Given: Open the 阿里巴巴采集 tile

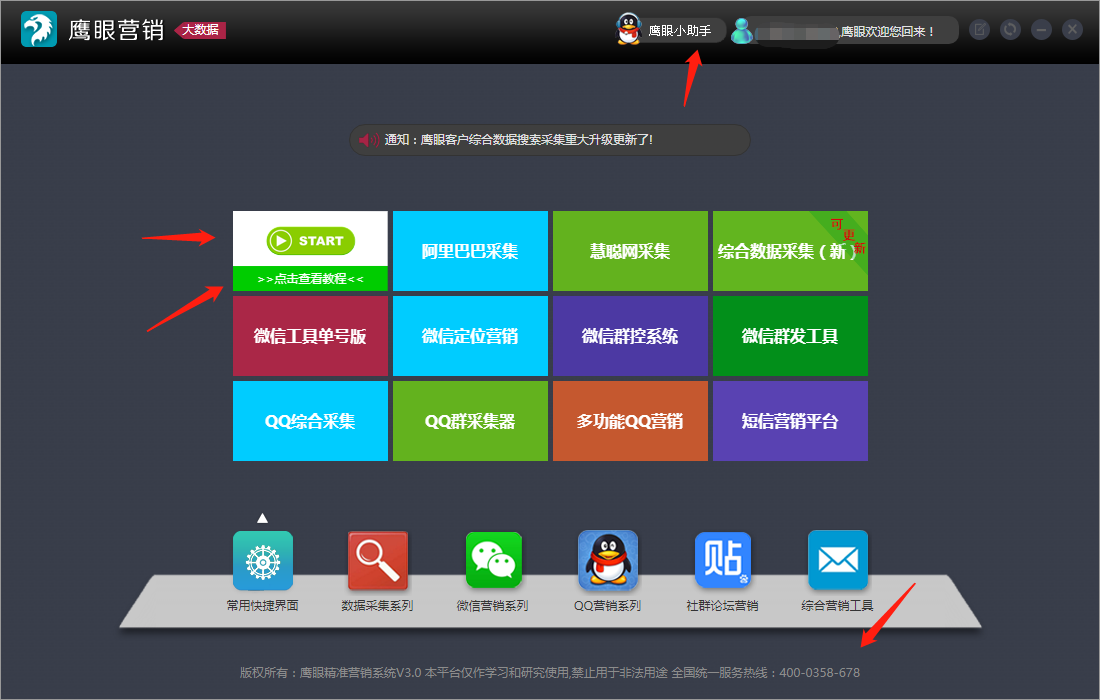Looking at the screenshot, I should point(470,251).
